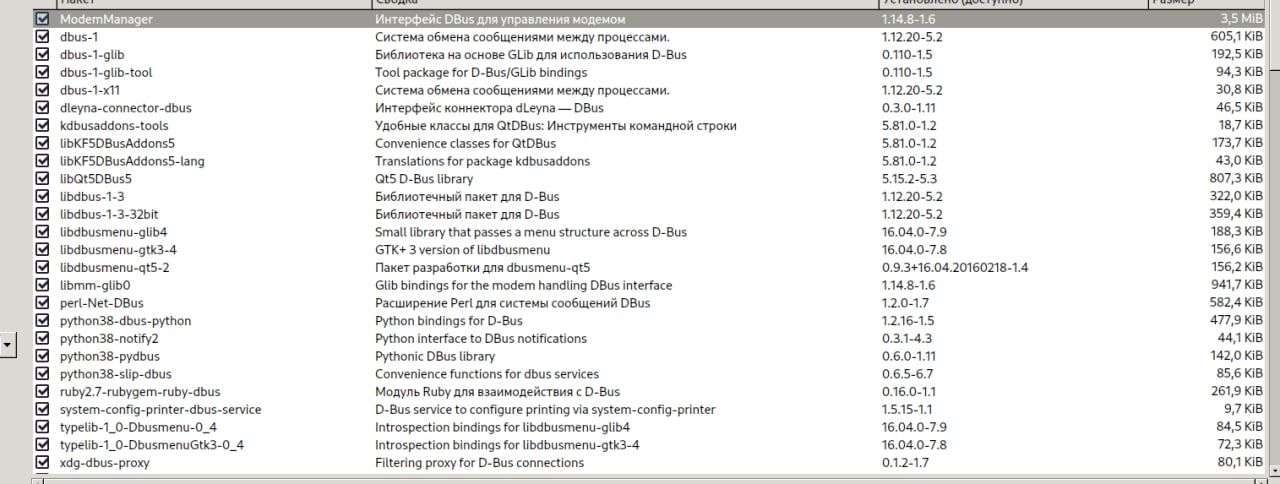Viewport: 1280px width, 484px height.
Task: Select package name libQt5DBus5
Action: (96, 179)
